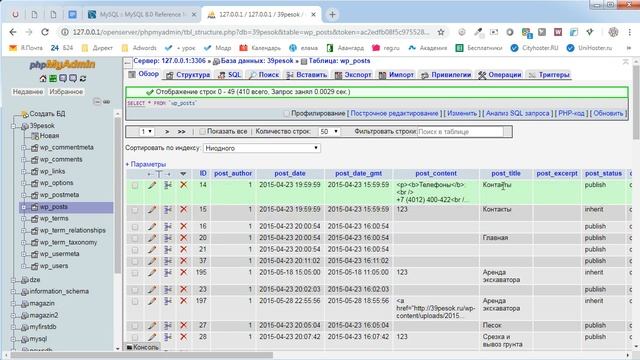The image size is (640, 360).
Task: Expand the + Параметры section
Action: point(145,164)
